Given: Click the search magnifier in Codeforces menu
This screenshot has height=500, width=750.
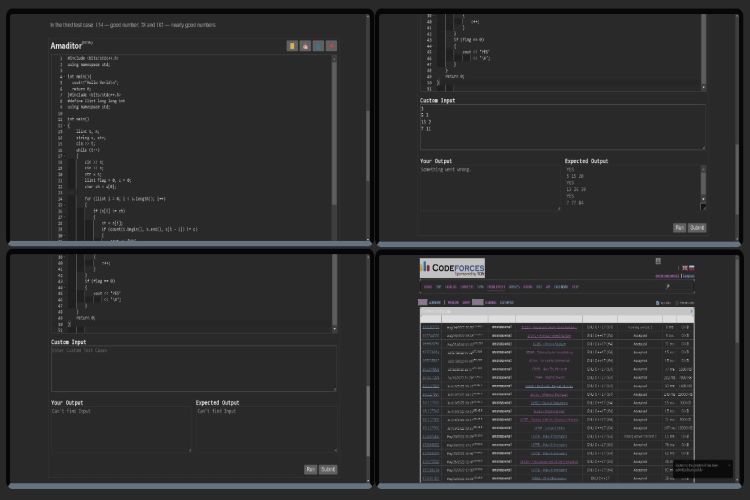Looking at the screenshot, I should 667,286.
